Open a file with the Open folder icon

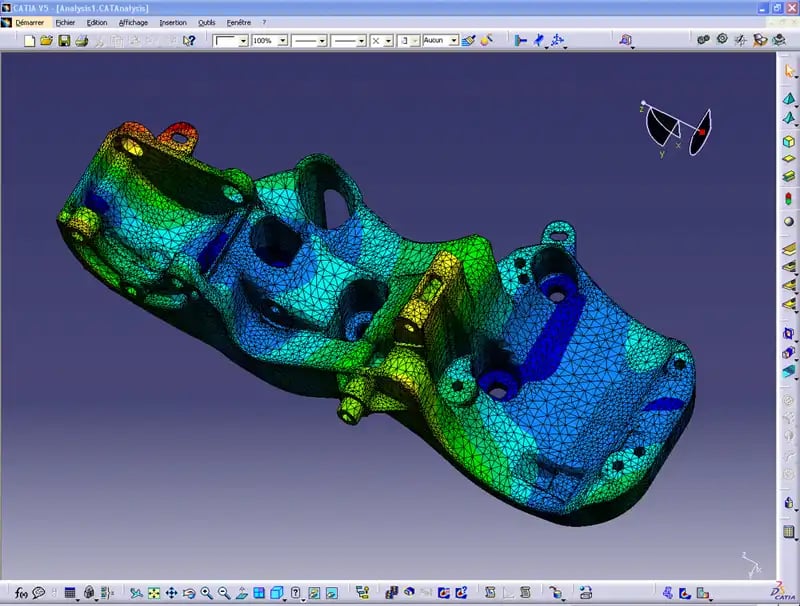coord(47,41)
